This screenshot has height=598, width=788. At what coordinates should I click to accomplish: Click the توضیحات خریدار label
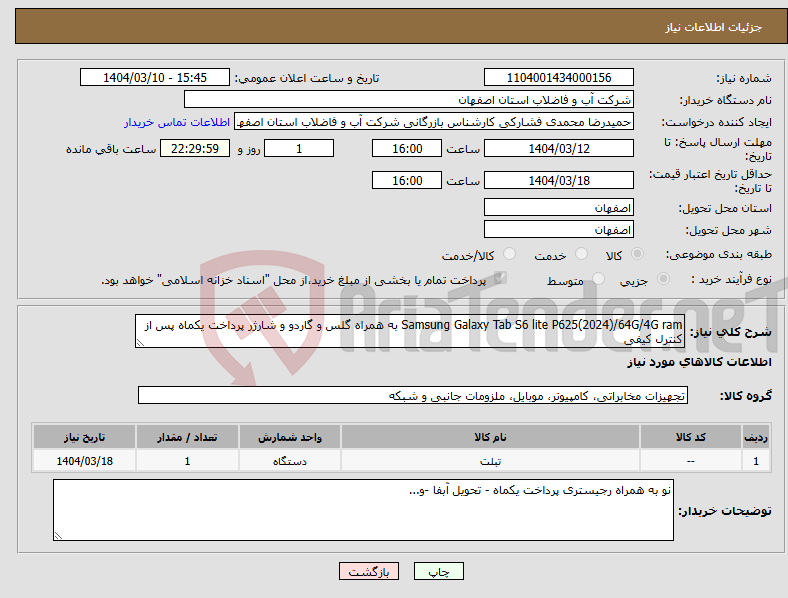(x=725, y=511)
